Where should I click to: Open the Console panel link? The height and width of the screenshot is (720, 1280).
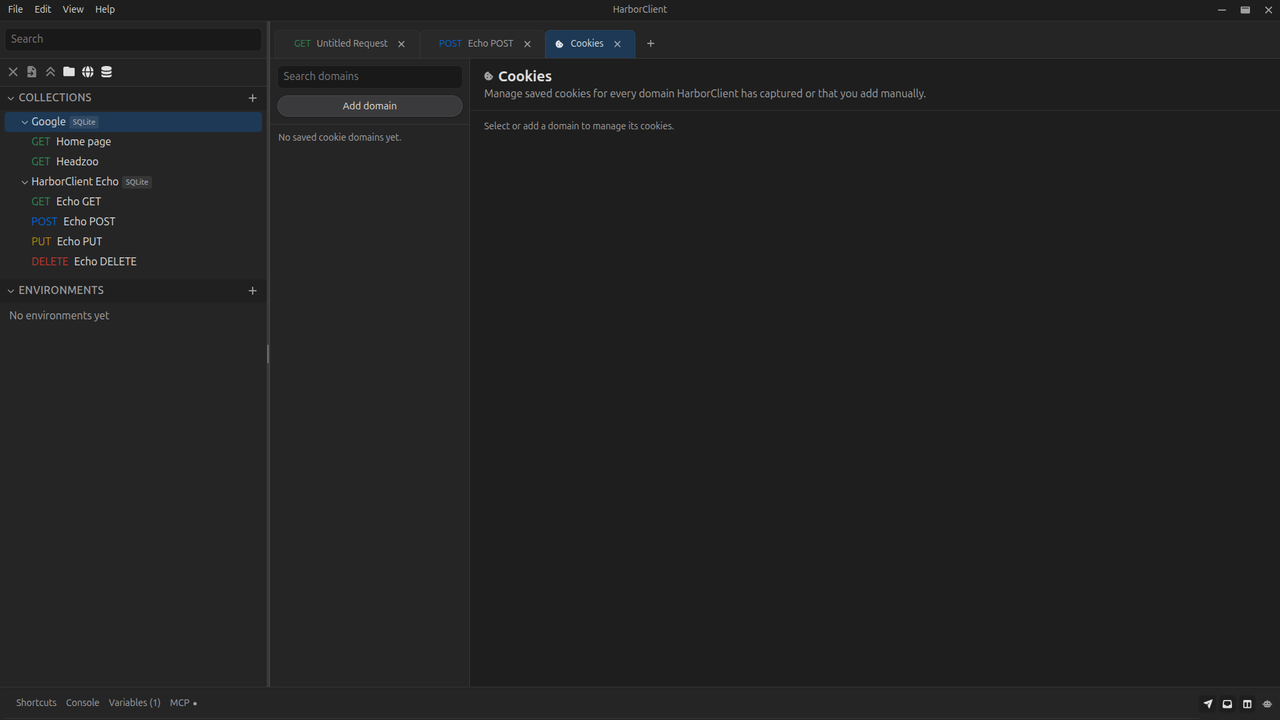tap(82, 703)
